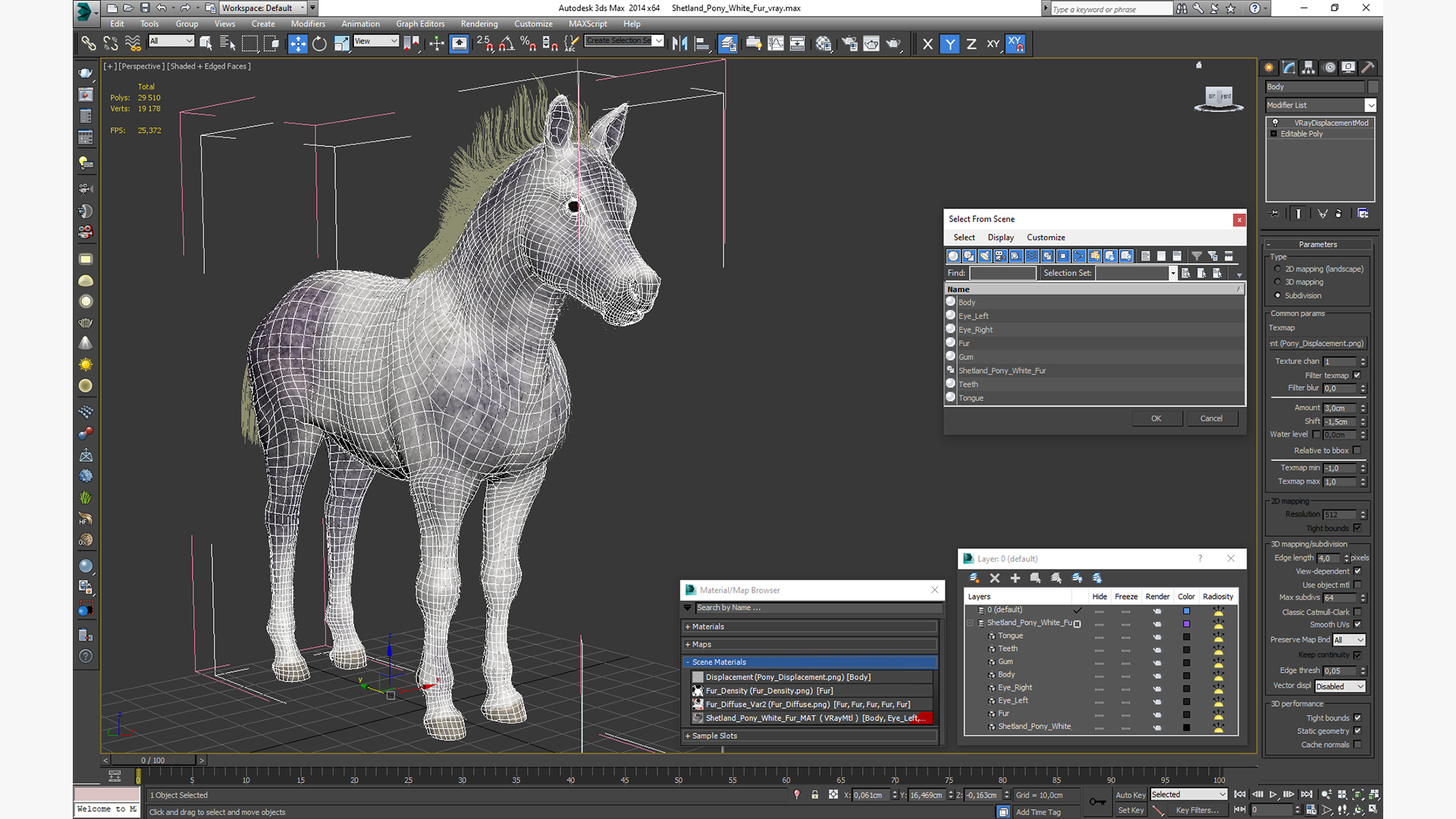Open Display menu in Select From Scene

[x=1000, y=237]
